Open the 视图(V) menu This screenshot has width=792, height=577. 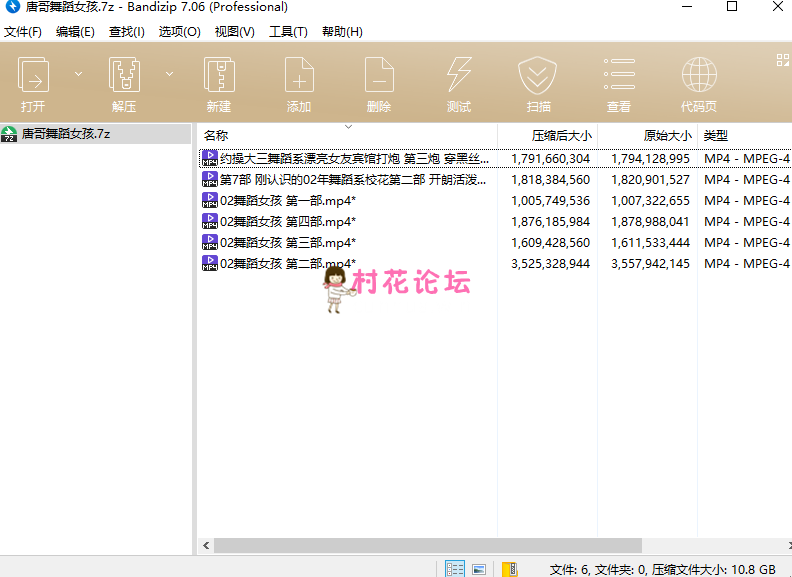tap(234, 32)
